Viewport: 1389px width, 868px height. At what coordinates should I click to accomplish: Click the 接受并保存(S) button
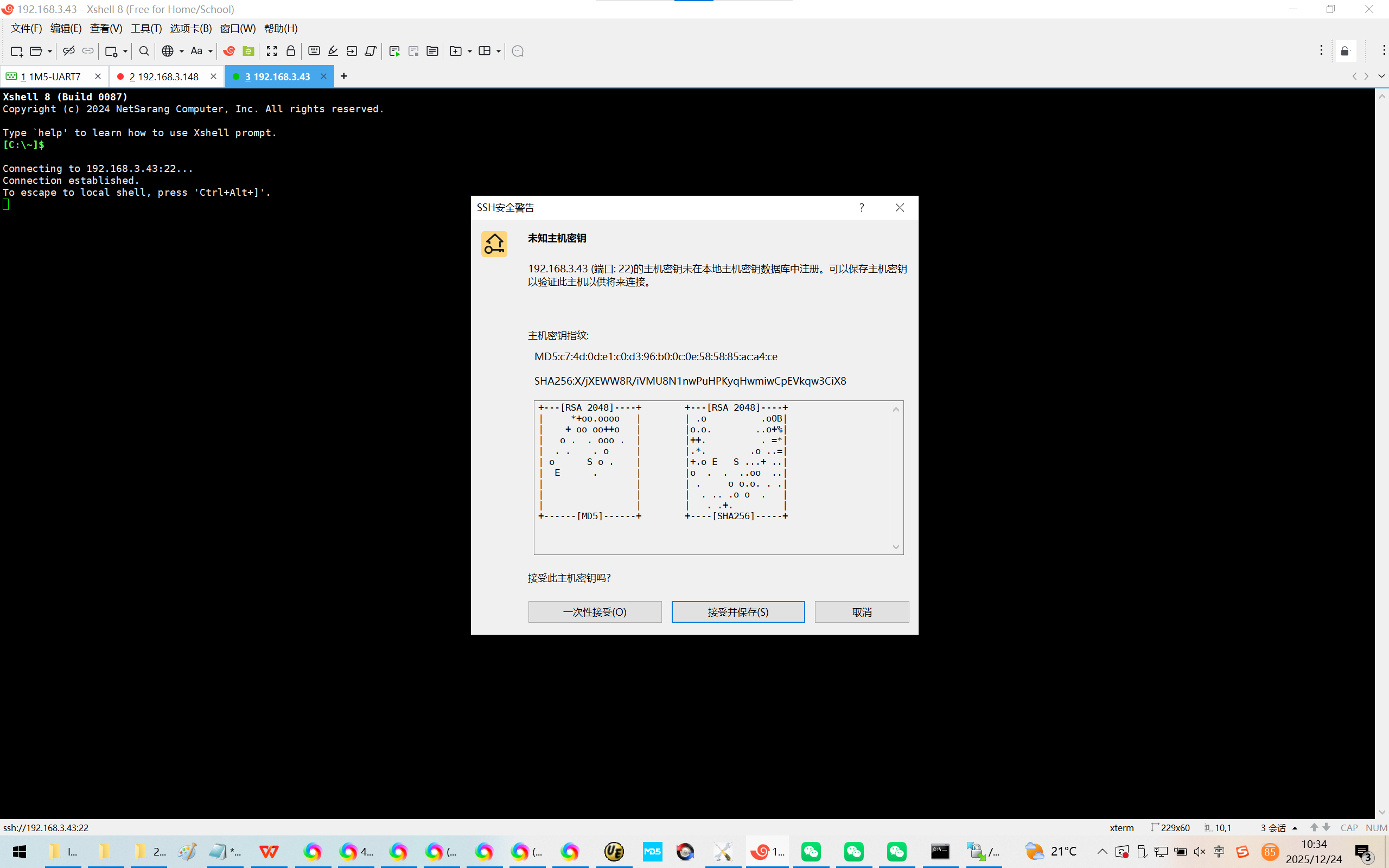737,612
